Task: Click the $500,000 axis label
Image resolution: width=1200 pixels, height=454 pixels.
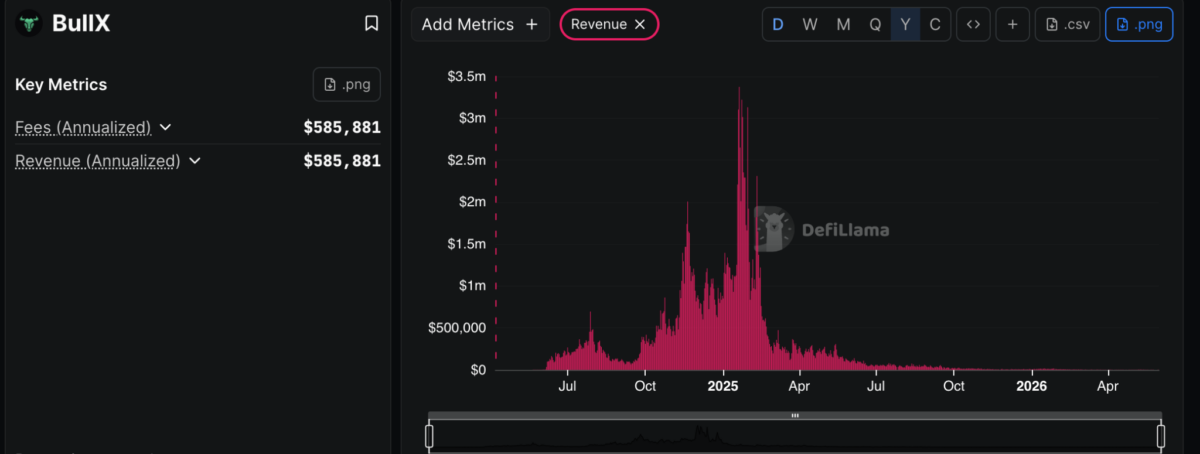Action: pyautogui.click(x=457, y=327)
